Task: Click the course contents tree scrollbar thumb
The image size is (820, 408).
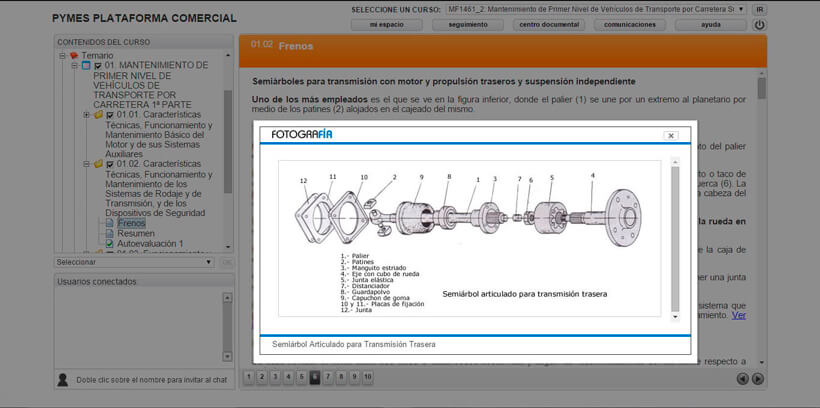Action: point(227,141)
